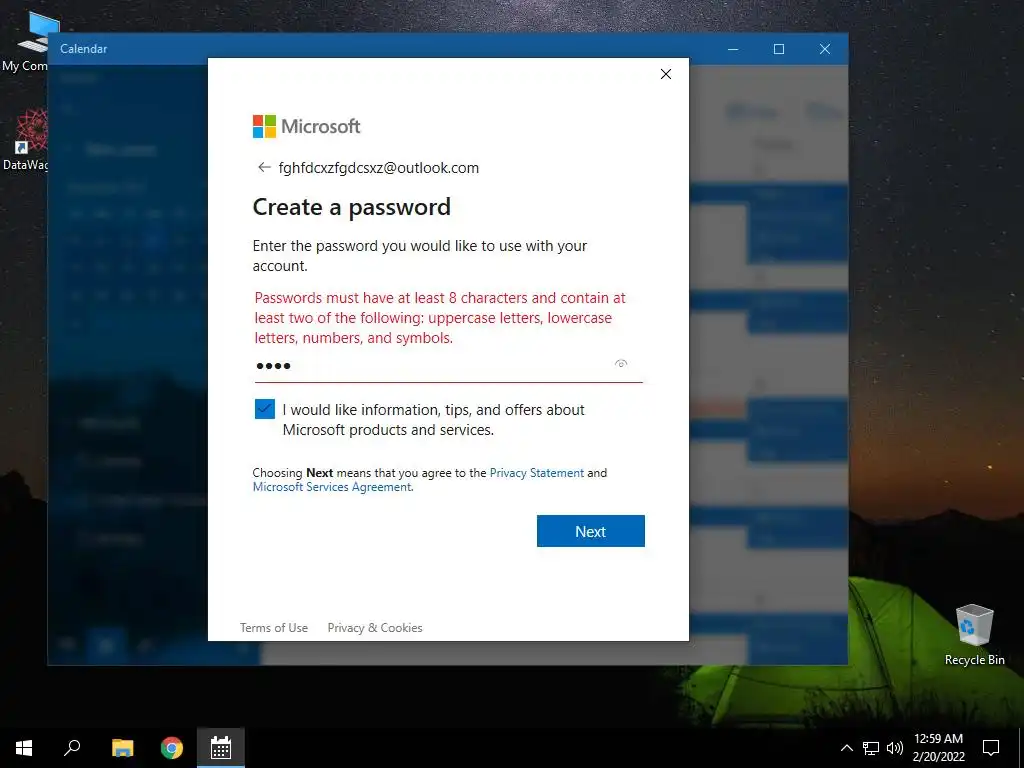Open the network status tray icon
The width and height of the screenshot is (1024, 768).
click(x=871, y=748)
